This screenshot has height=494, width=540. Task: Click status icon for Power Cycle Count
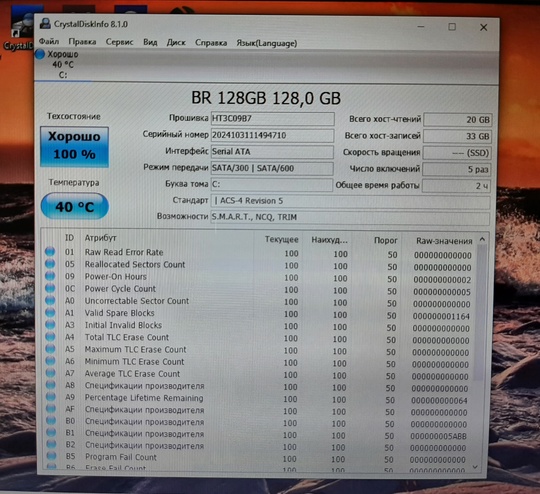pyautogui.click(x=50, y=288)
